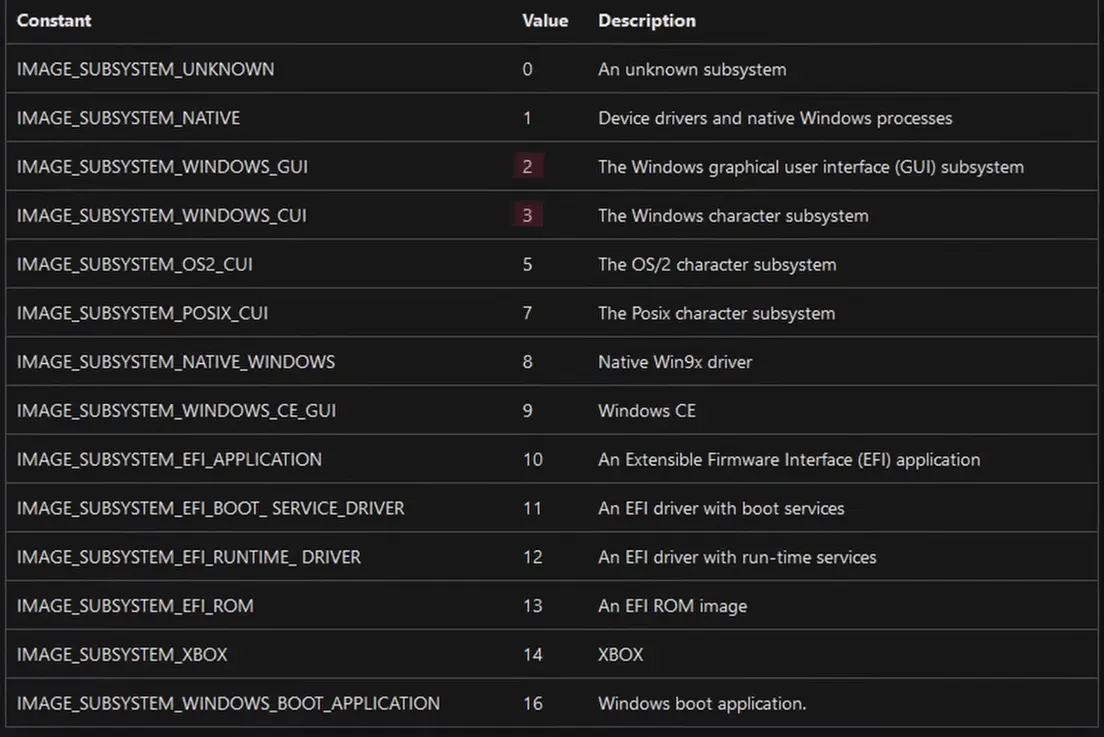Click the IMAGE_SUBSYSTEM_WINDOWS_GUI constant
Screen dimensions: 1104x737
coord(162,167)
